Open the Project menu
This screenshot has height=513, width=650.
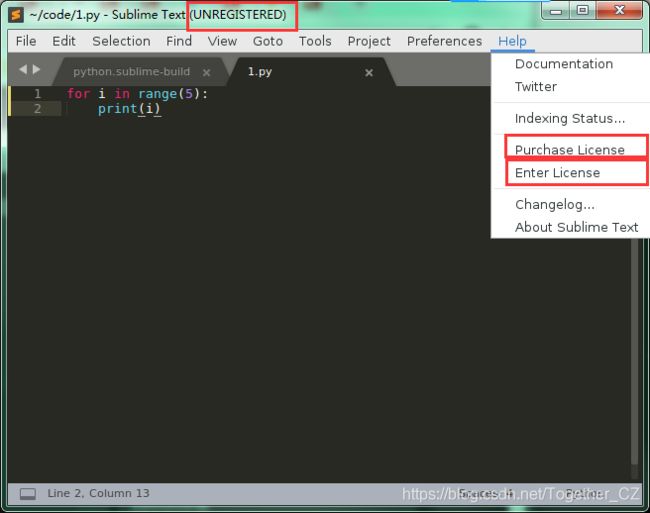click(x=369, y=41)
